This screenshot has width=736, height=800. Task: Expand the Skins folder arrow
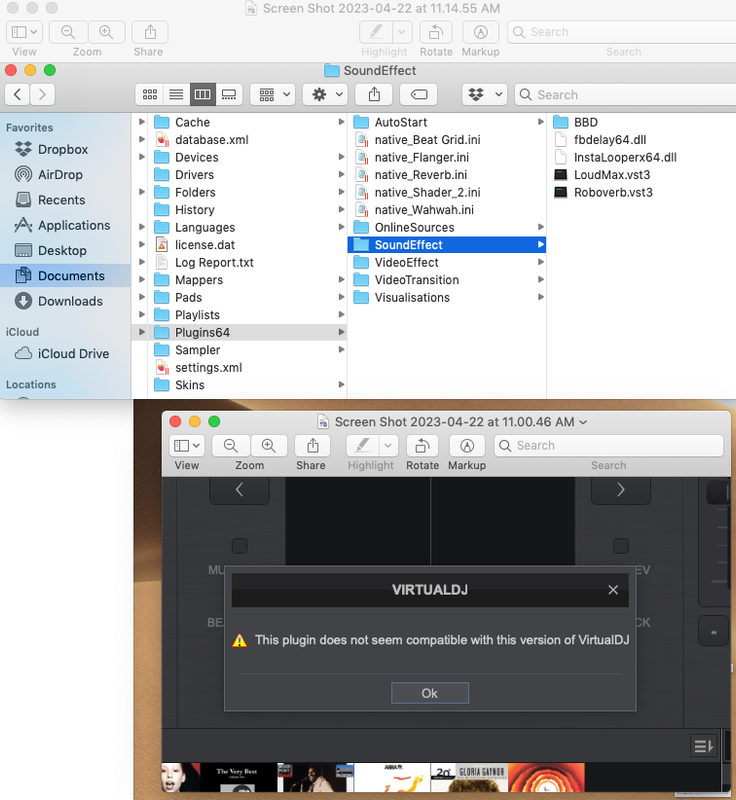(341, 384)
